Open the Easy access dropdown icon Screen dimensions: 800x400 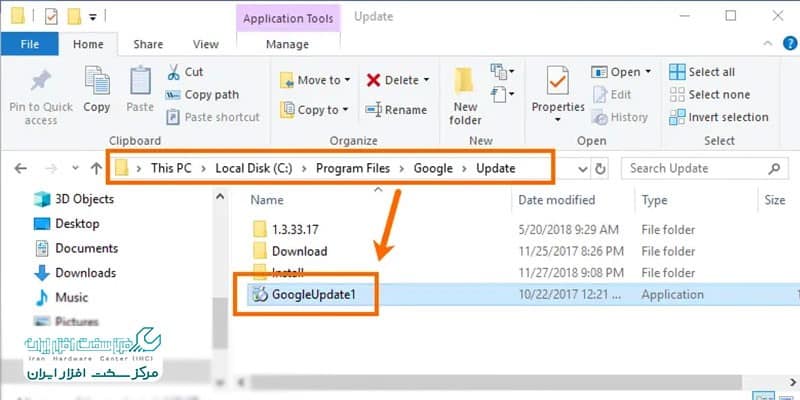point(502,94)
